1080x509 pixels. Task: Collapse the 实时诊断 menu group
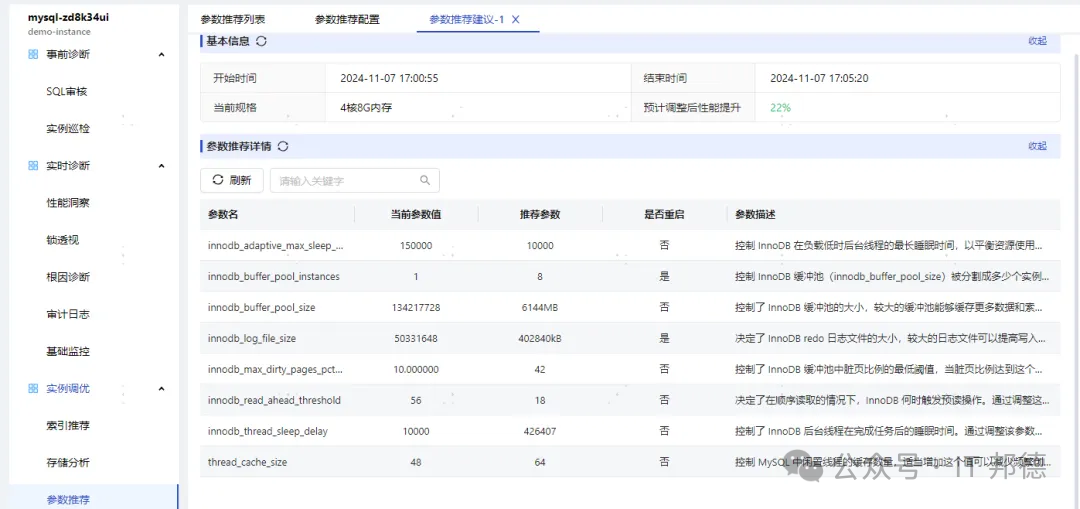tap(161, 166)
